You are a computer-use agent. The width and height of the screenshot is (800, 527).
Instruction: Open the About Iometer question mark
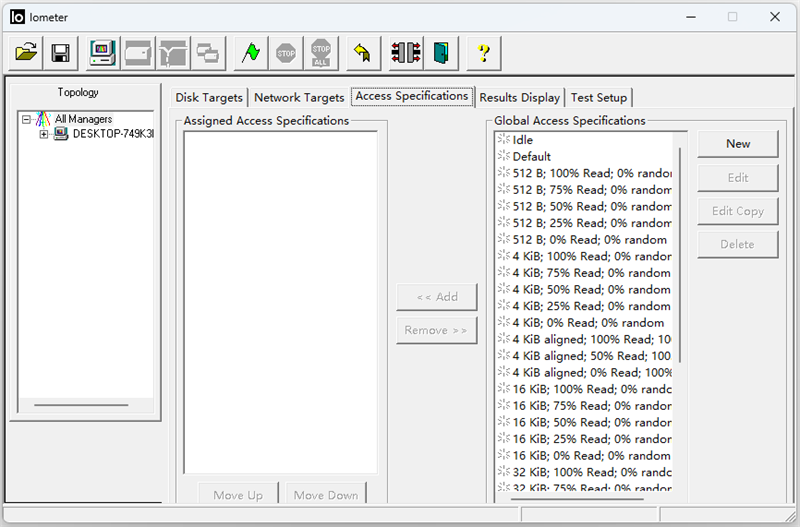484,53
